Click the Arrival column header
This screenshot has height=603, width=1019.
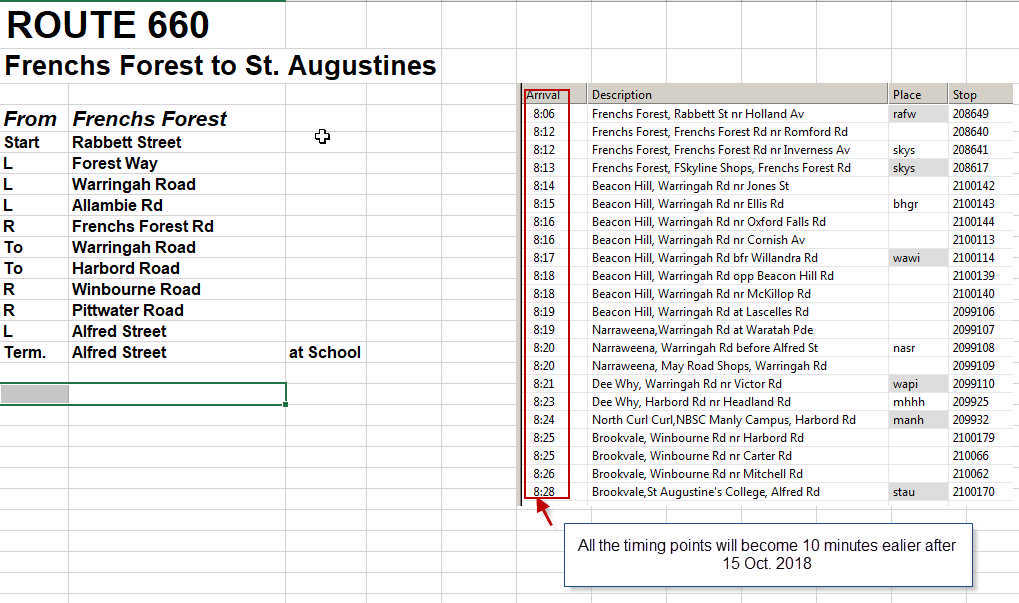544,95
